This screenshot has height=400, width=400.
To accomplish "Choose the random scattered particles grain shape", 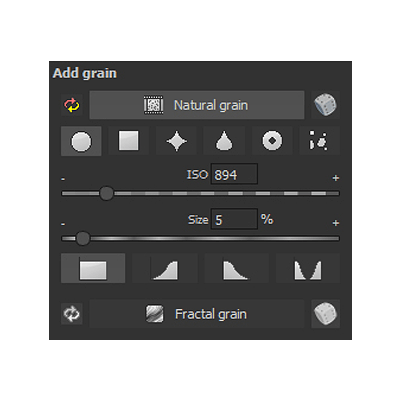I will (x=319, y=141).
